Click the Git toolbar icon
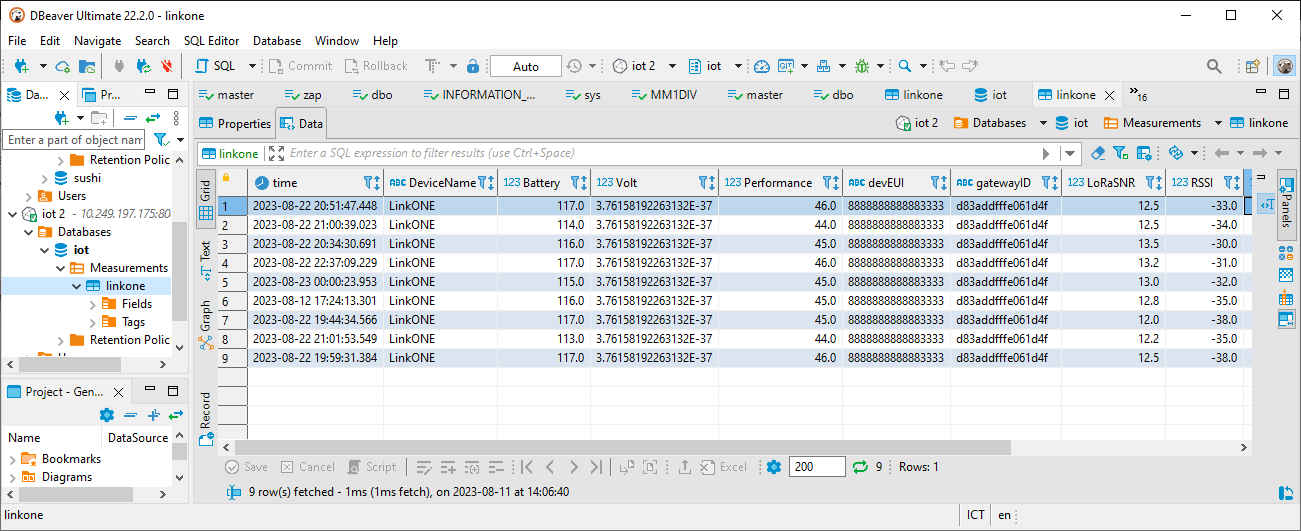 [x=786, y=66]
